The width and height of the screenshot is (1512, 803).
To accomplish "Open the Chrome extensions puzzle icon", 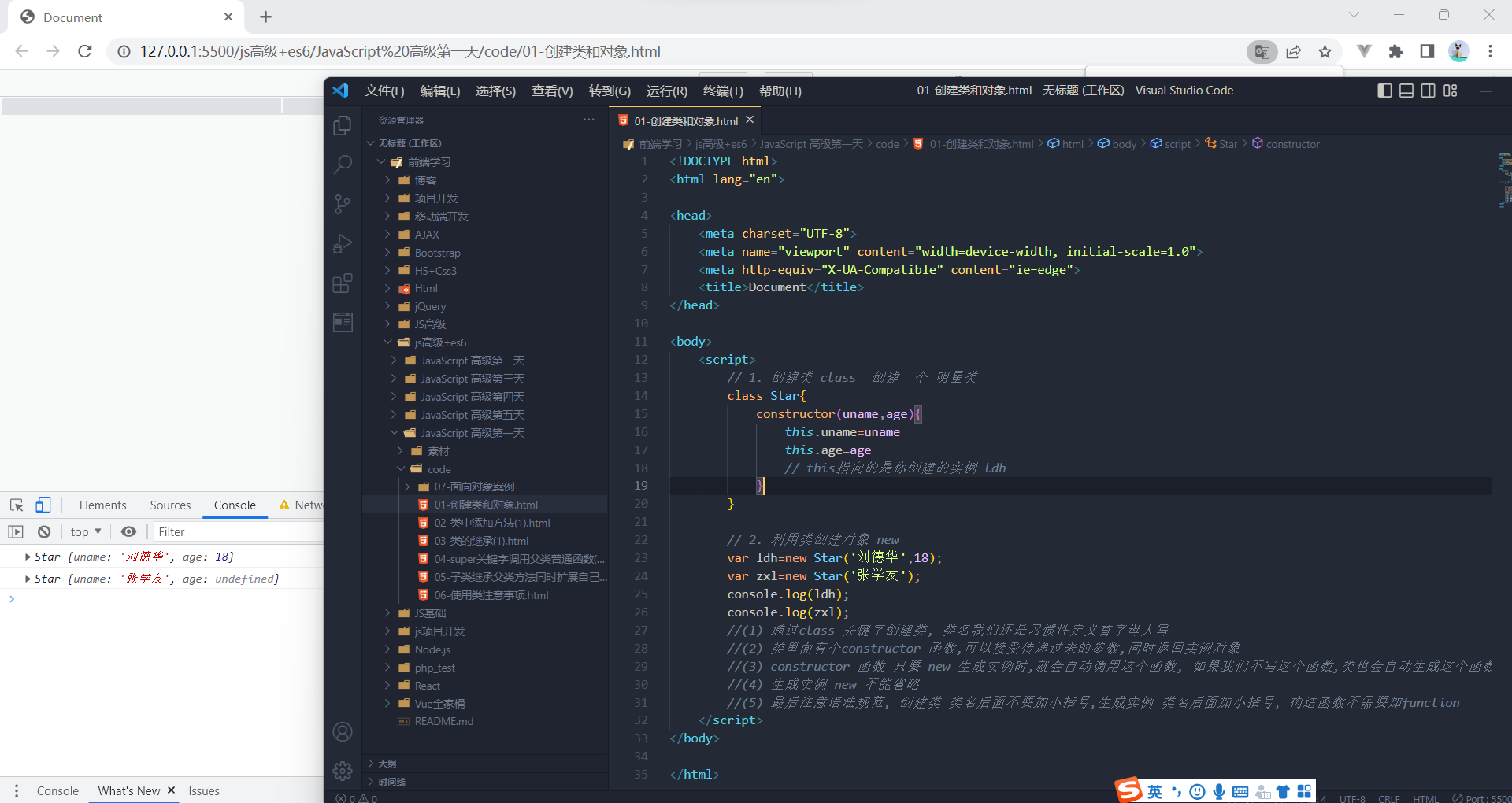I will click(x=1396, y=51).
